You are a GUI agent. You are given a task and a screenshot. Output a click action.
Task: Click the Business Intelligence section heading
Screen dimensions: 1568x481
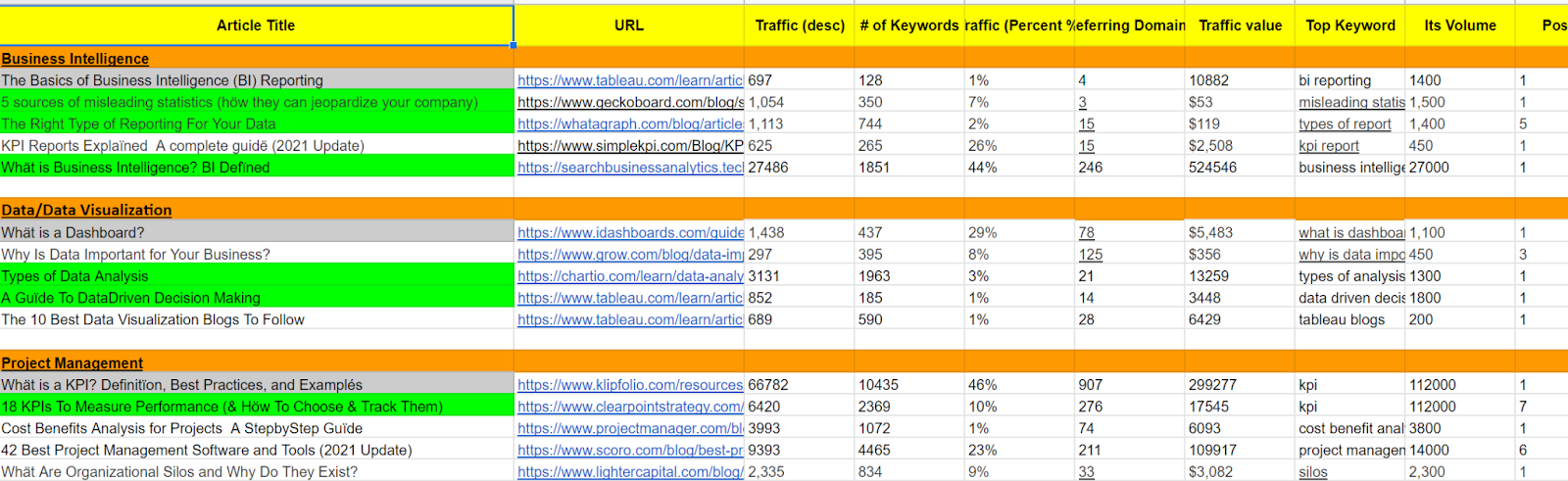(75, 59)
